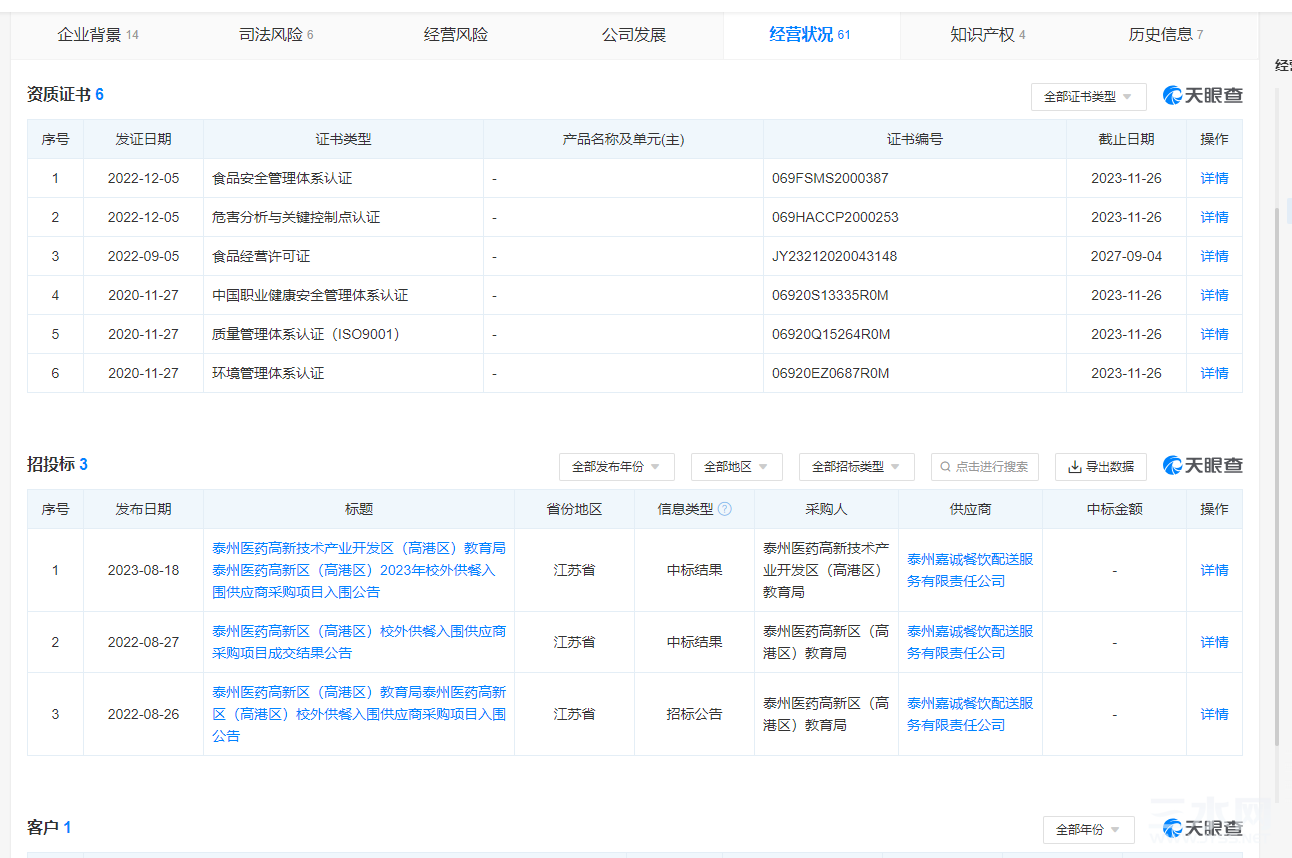Switch to the 企业背景 tab
Image resolution: width=1292 pixels, height=858 pixels.
98,35
